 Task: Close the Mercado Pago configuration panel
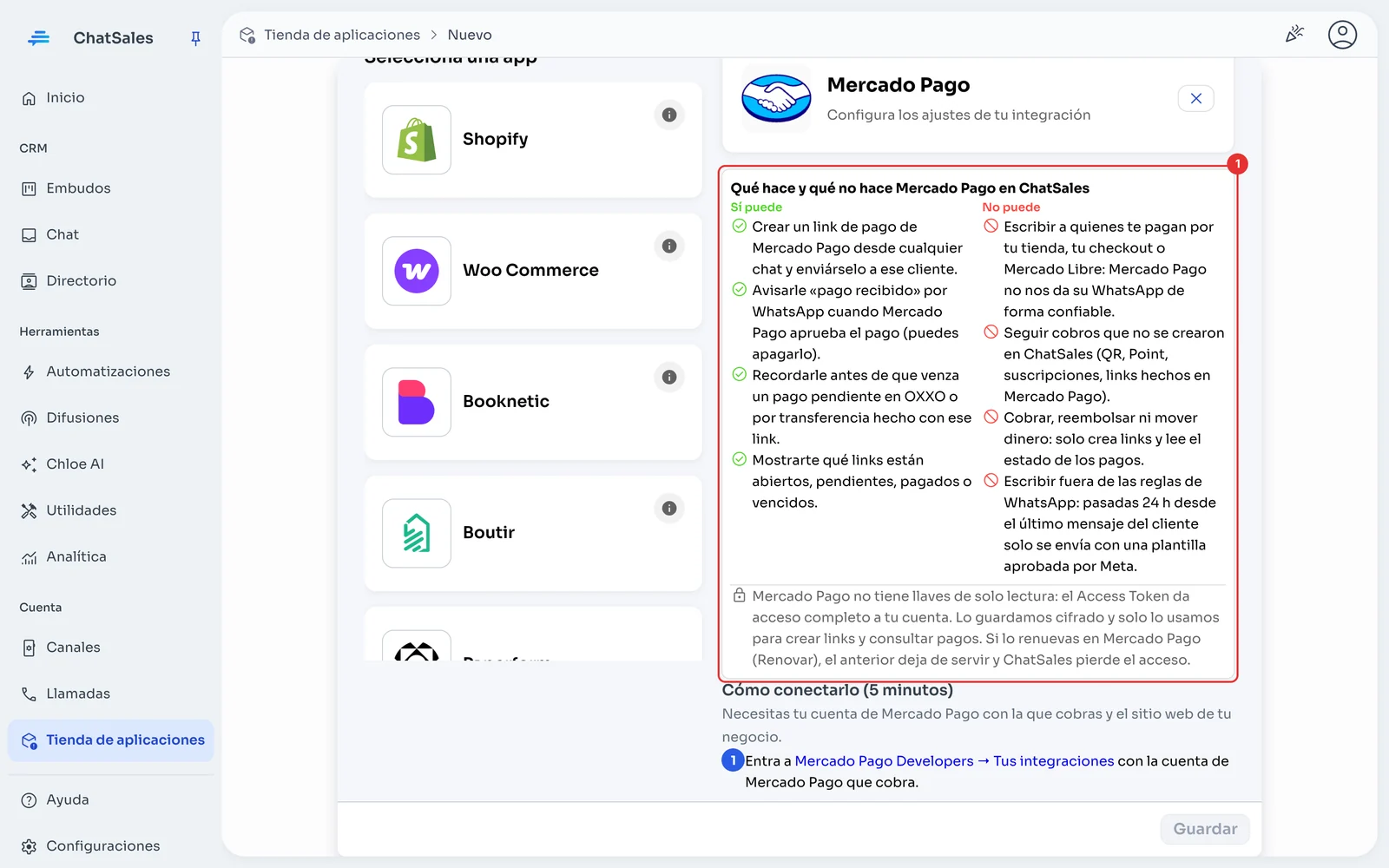point(1196,98)
